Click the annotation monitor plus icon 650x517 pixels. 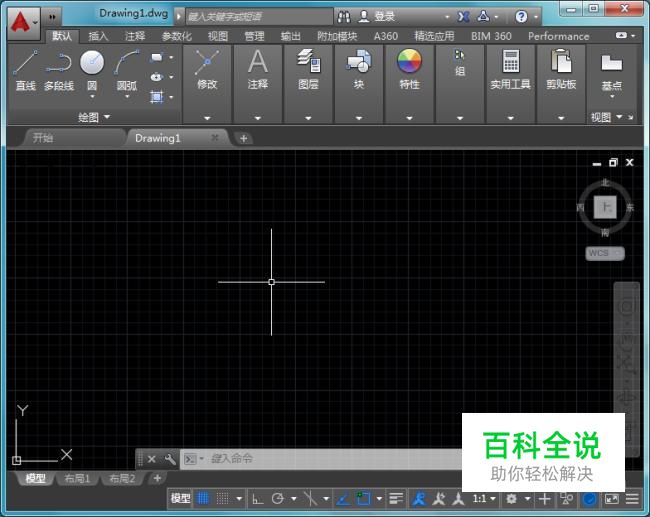pyautogui.click(x=545, y=499)
